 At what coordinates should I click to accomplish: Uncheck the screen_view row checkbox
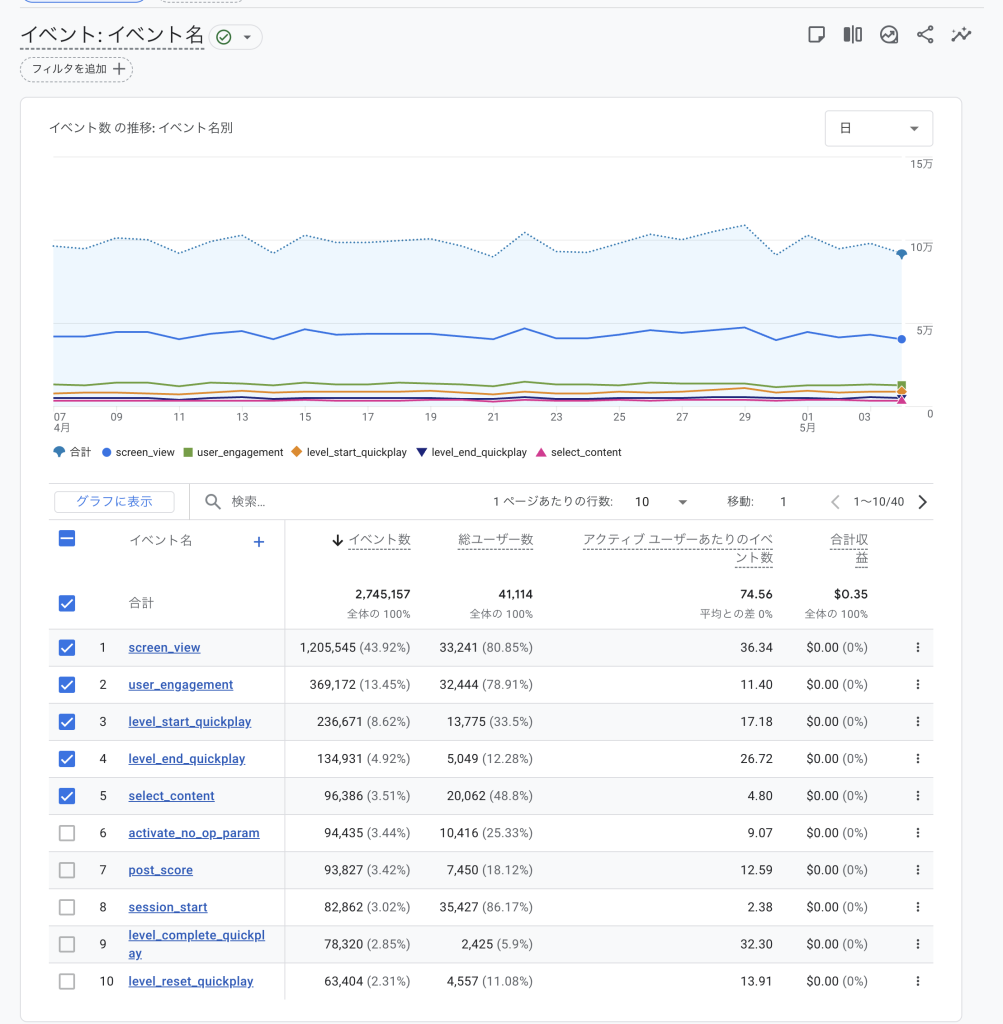point(67,647)
